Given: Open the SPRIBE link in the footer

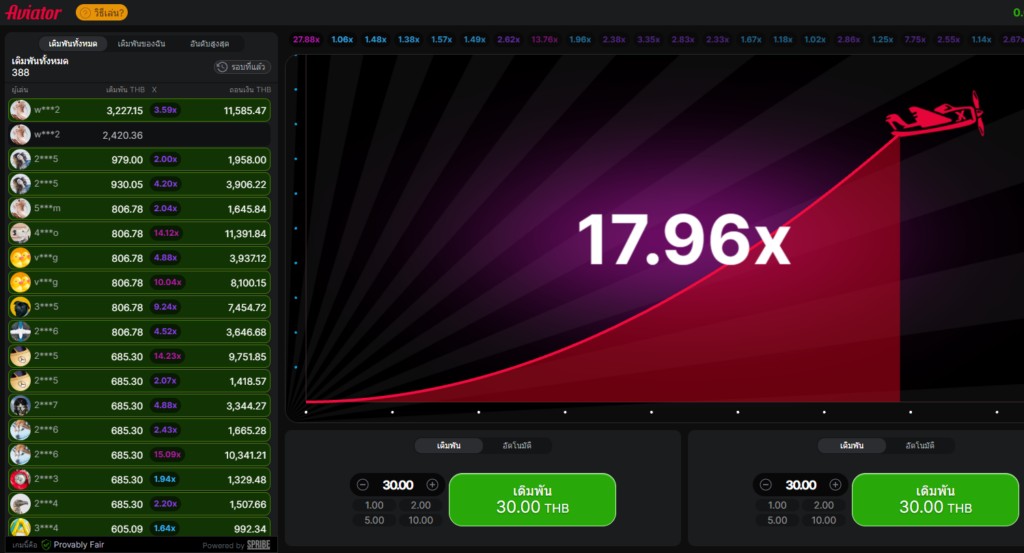Looking at the screenshot, I should (259, 545).
